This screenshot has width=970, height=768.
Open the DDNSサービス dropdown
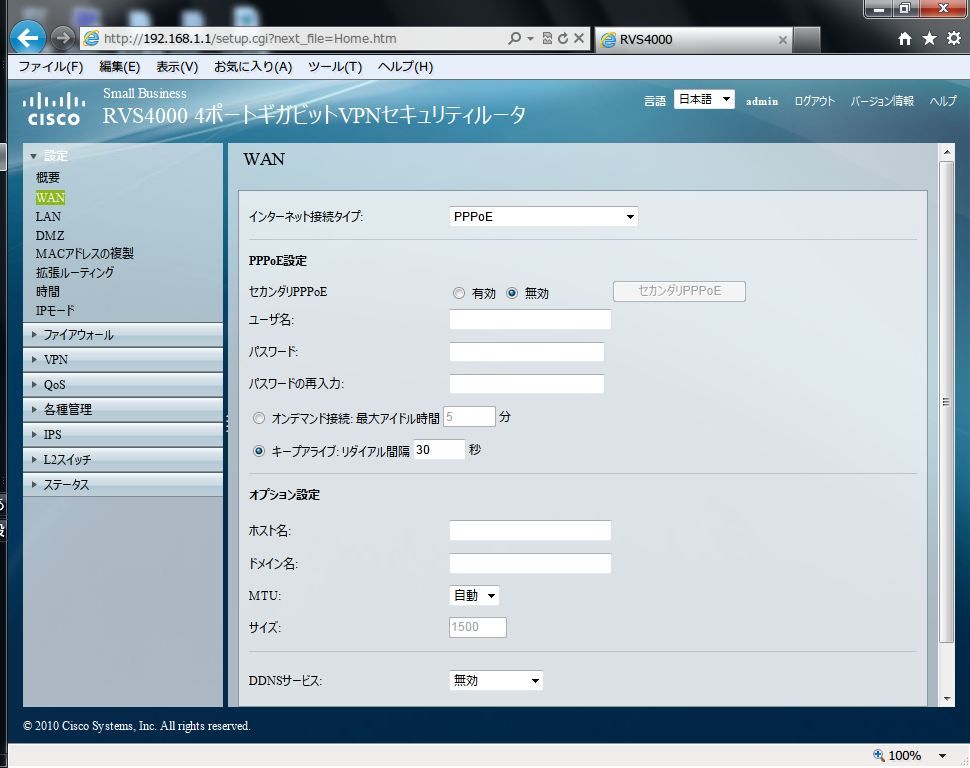click(x=496, y=681)
